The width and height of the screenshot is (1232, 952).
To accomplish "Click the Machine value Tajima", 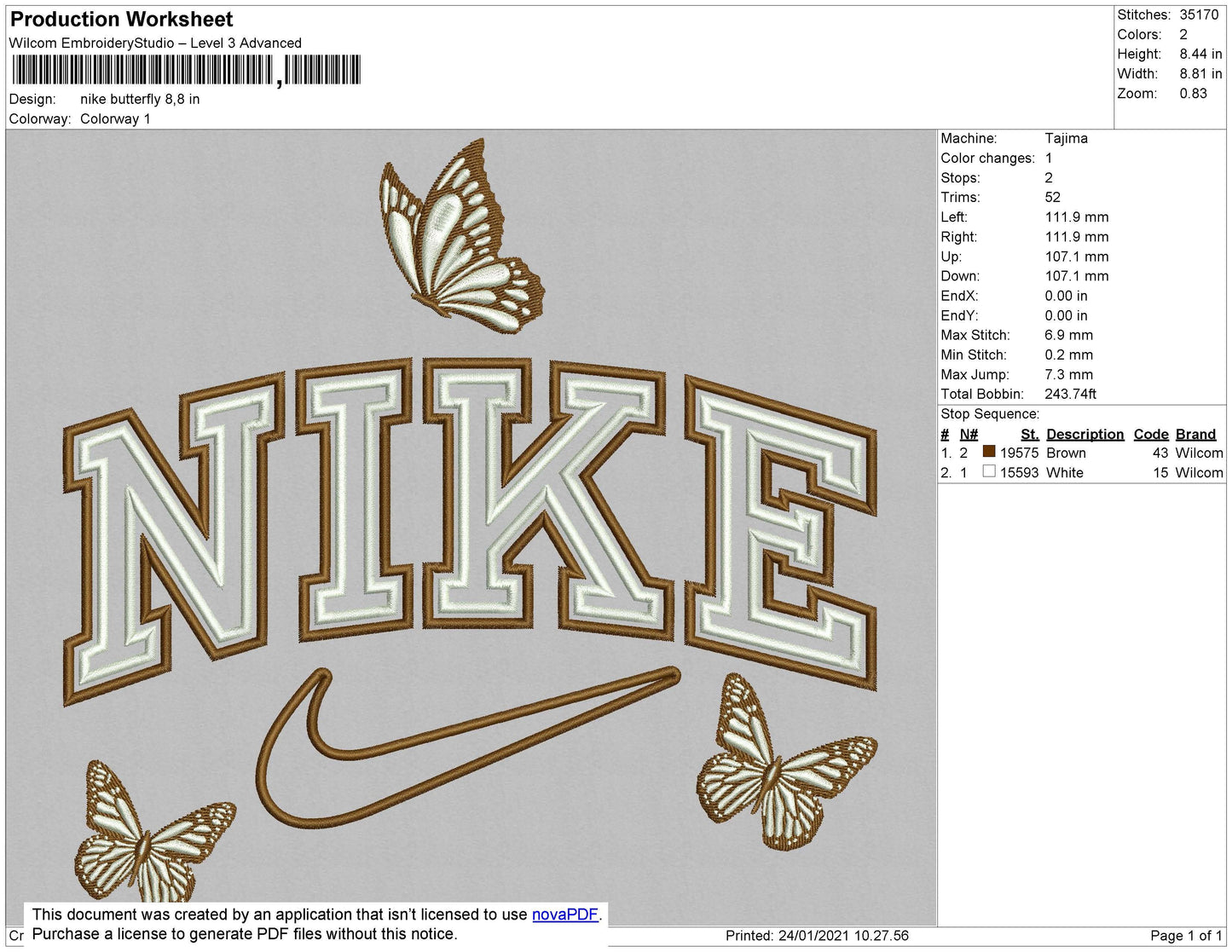I will [1066, 138].
